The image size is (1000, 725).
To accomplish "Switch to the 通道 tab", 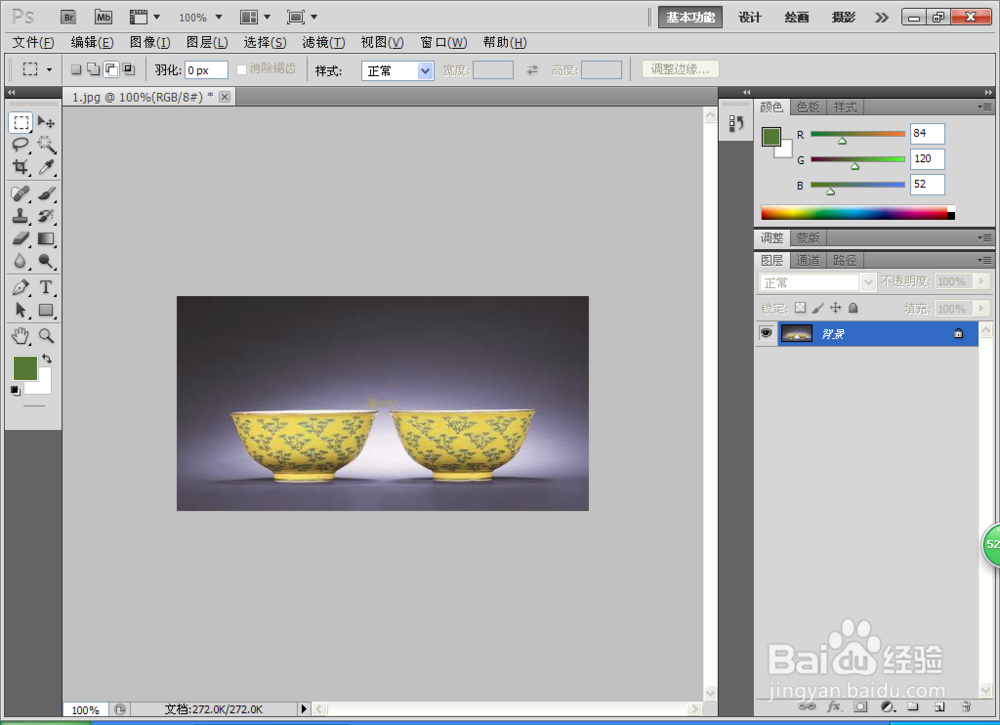I will coord(807,260).
